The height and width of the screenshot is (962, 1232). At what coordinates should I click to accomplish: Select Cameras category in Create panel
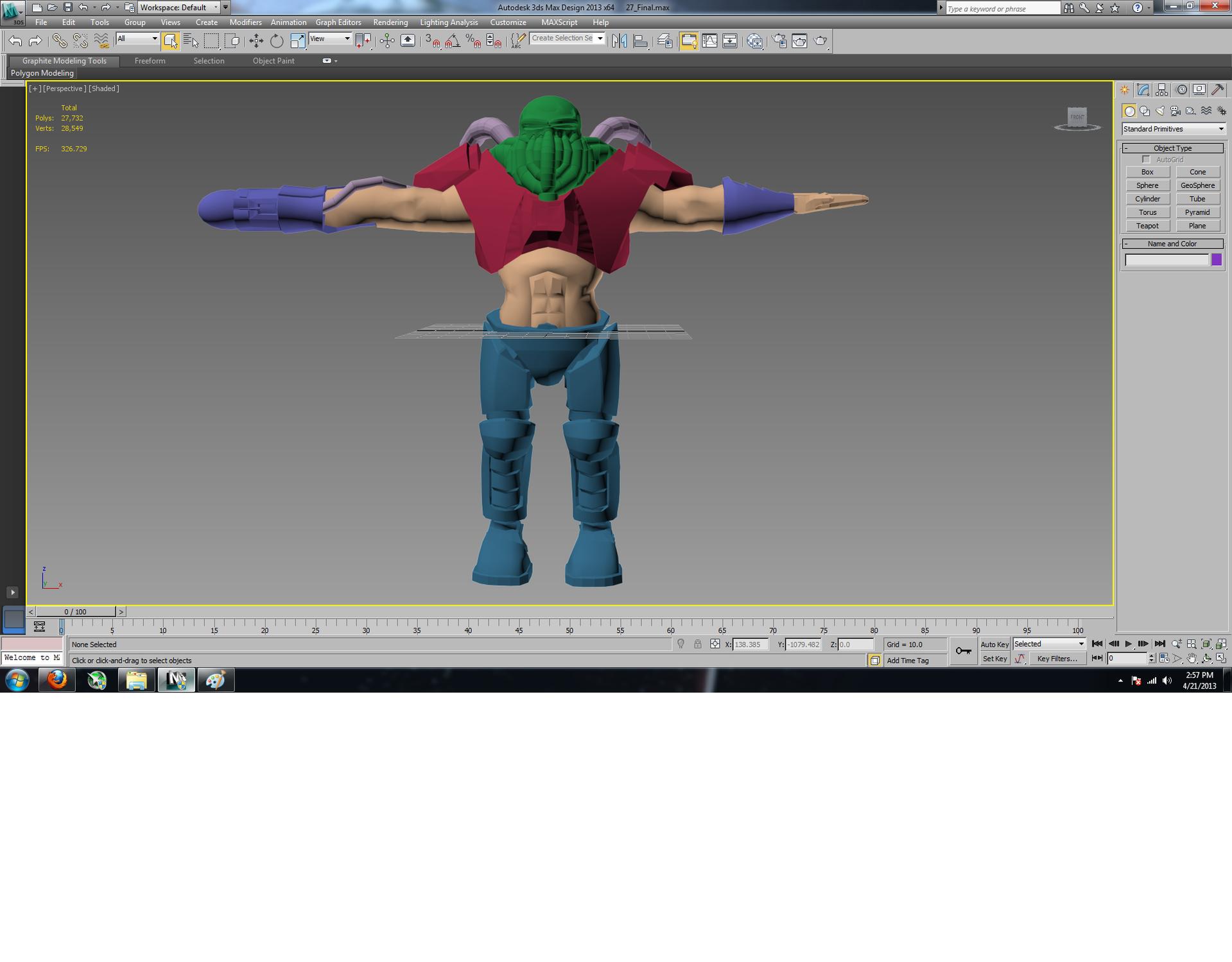pyautogui.click(x=1176, y=111)
